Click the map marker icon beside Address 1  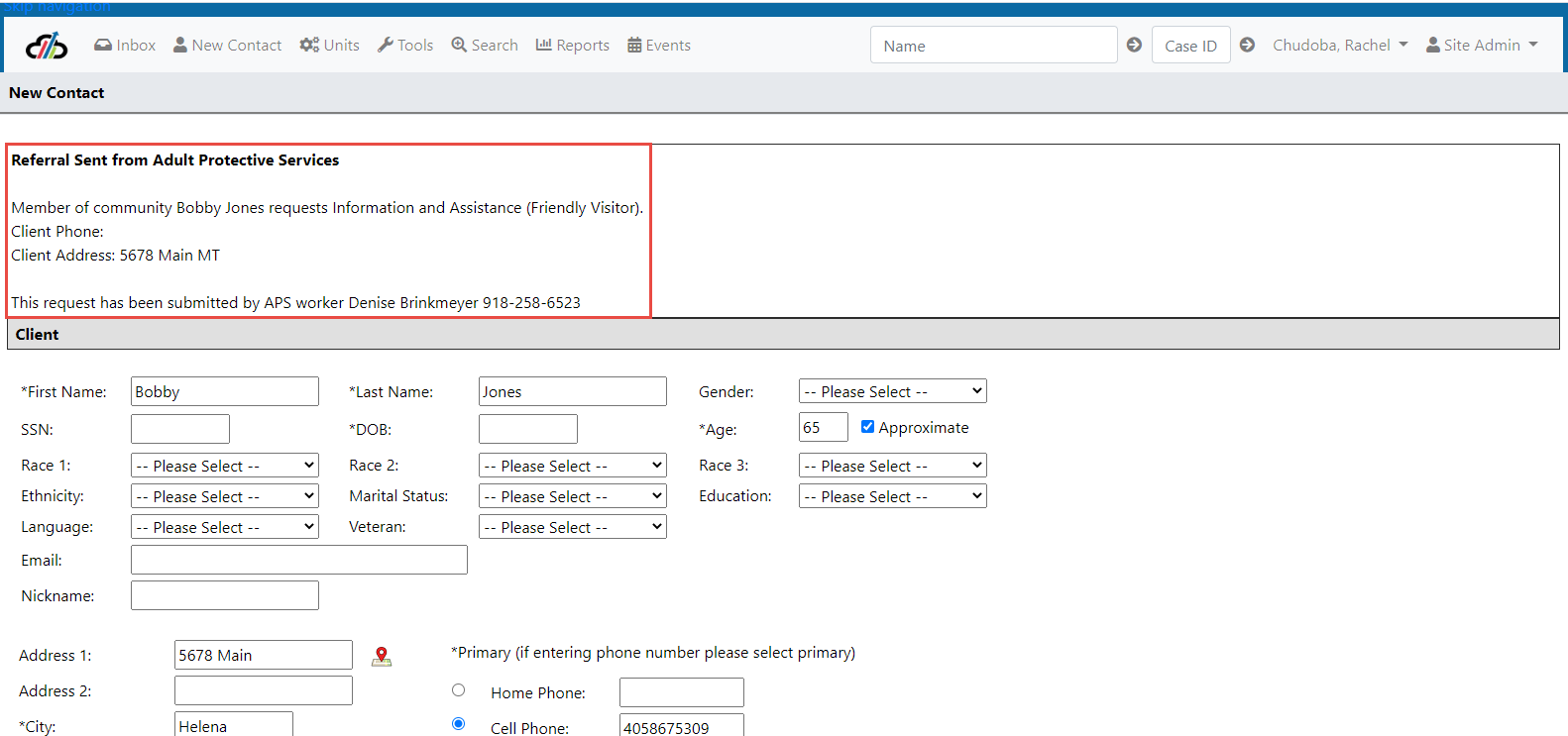pos(382,657)
